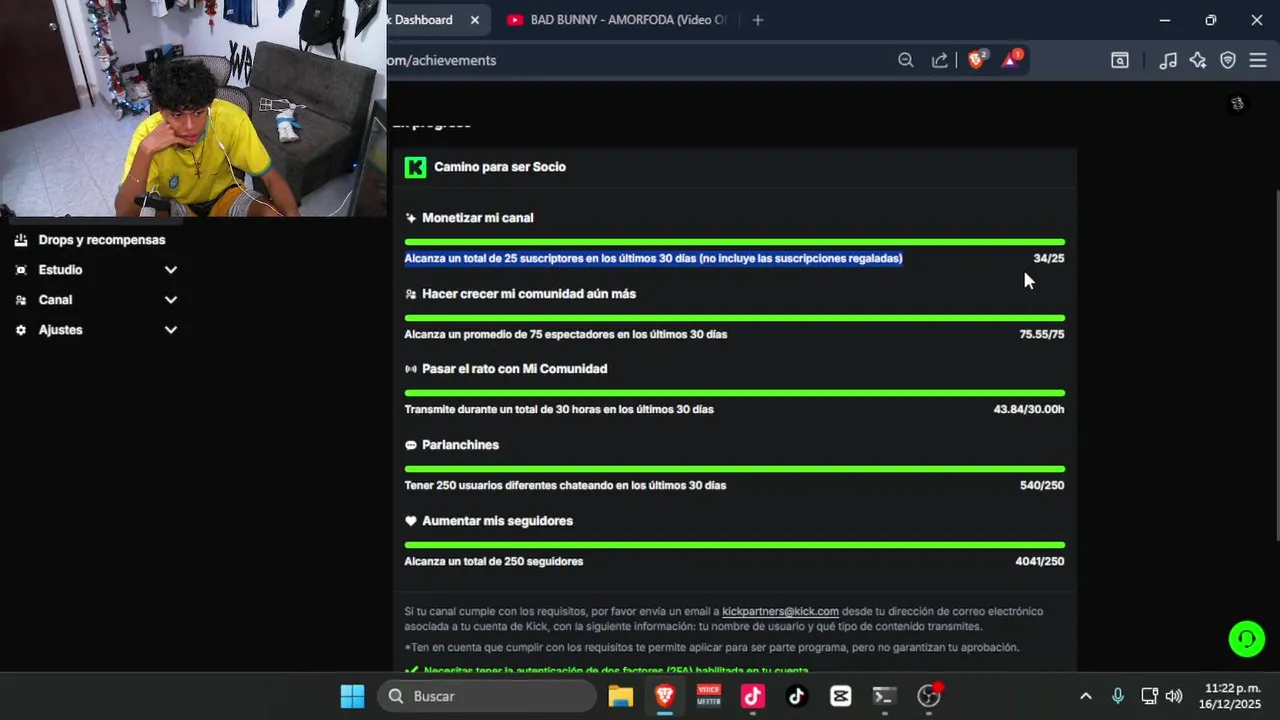The height and width of the screenshot is (720, 1280).
Task: Click the highlighted 25 suscriptores requirement text
Action: click(653, 258)
